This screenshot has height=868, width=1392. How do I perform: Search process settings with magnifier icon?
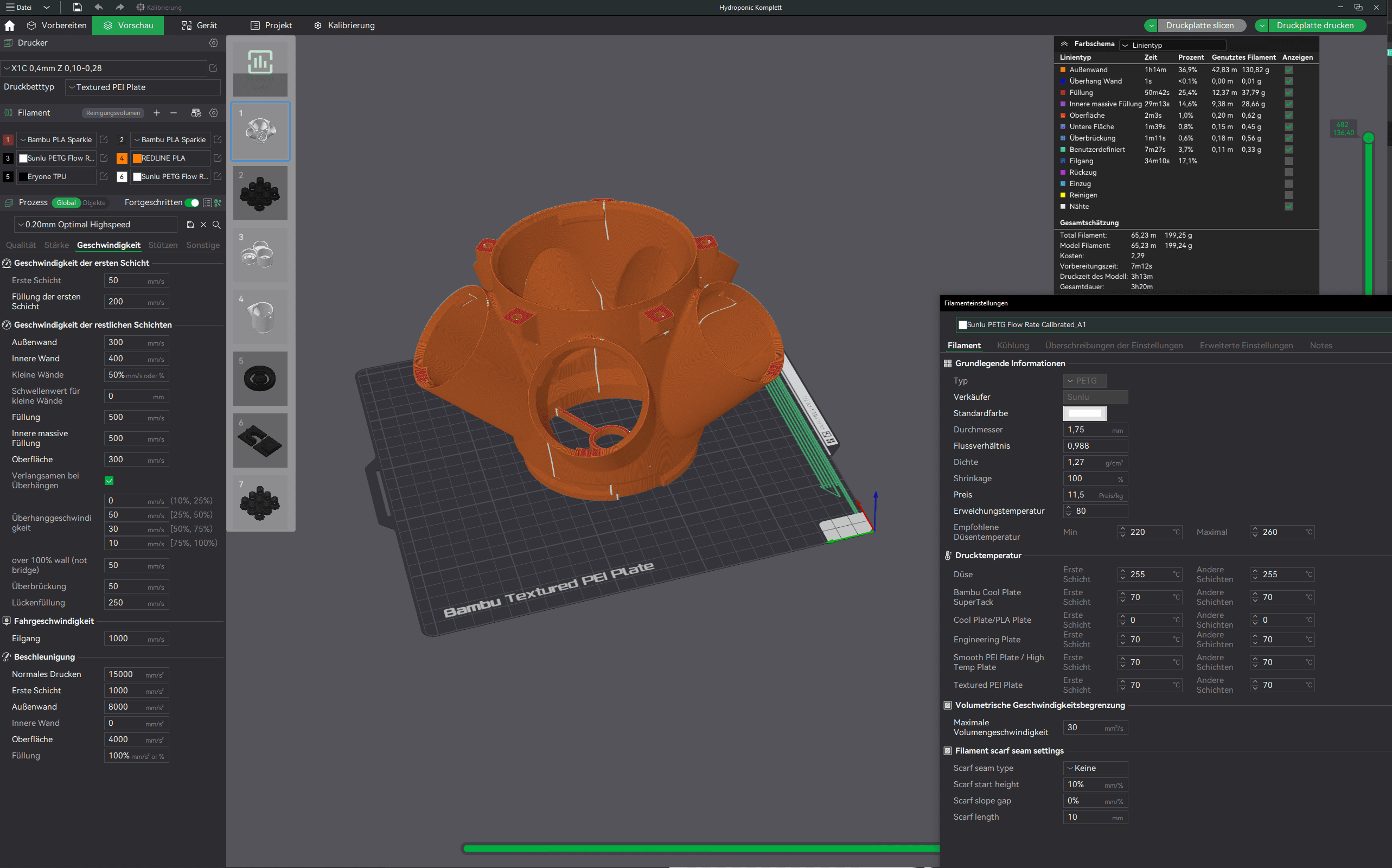[x=216, y=225]
